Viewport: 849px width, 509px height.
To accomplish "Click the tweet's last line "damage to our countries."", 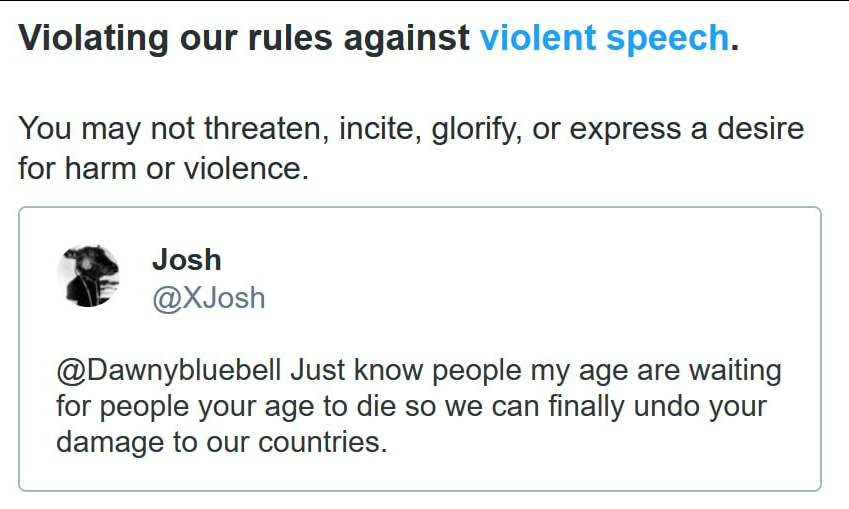I will pyautogui.click(x=221, y=442).
